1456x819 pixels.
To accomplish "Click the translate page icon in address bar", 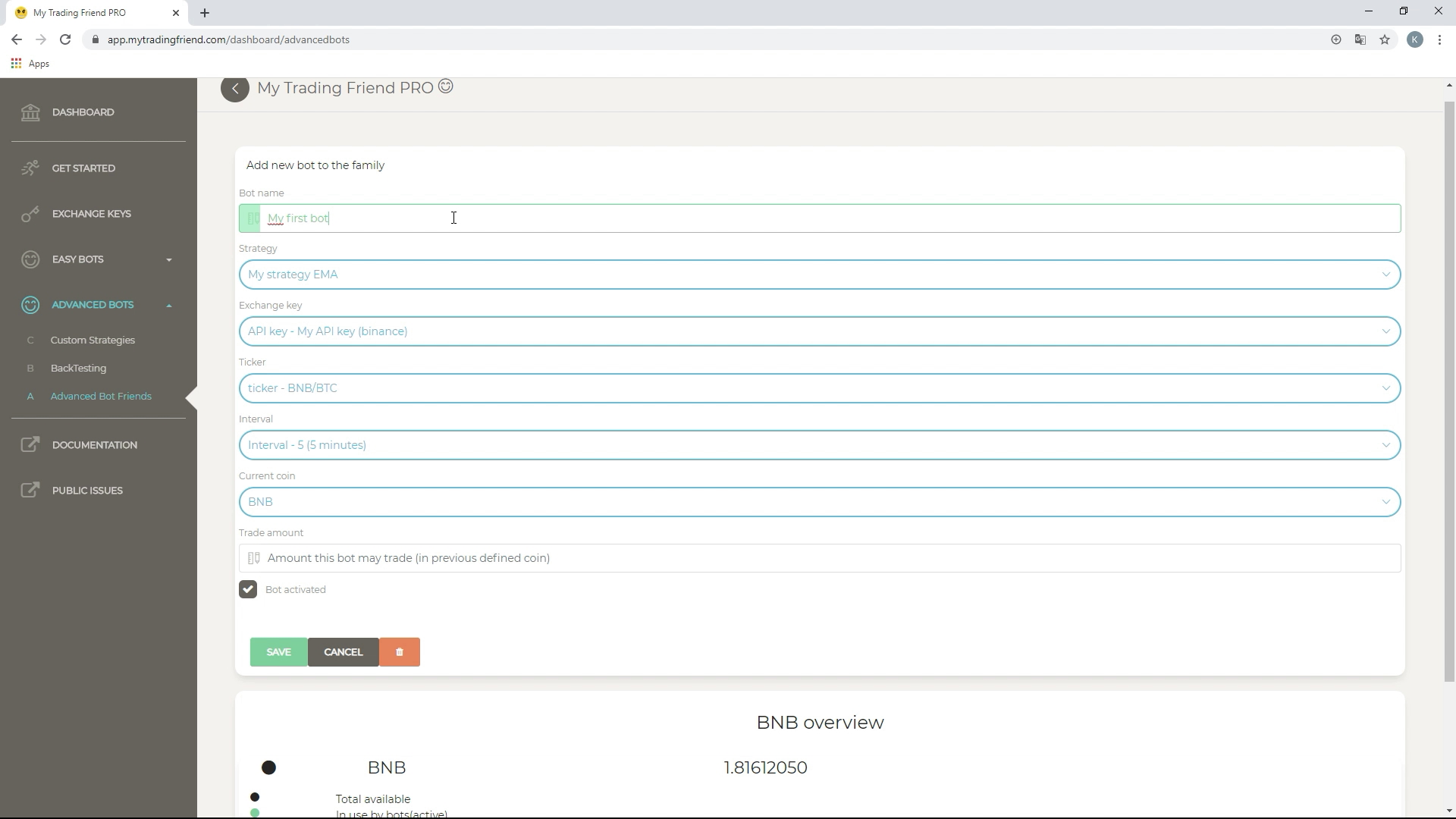I will tap(1360, 39).
